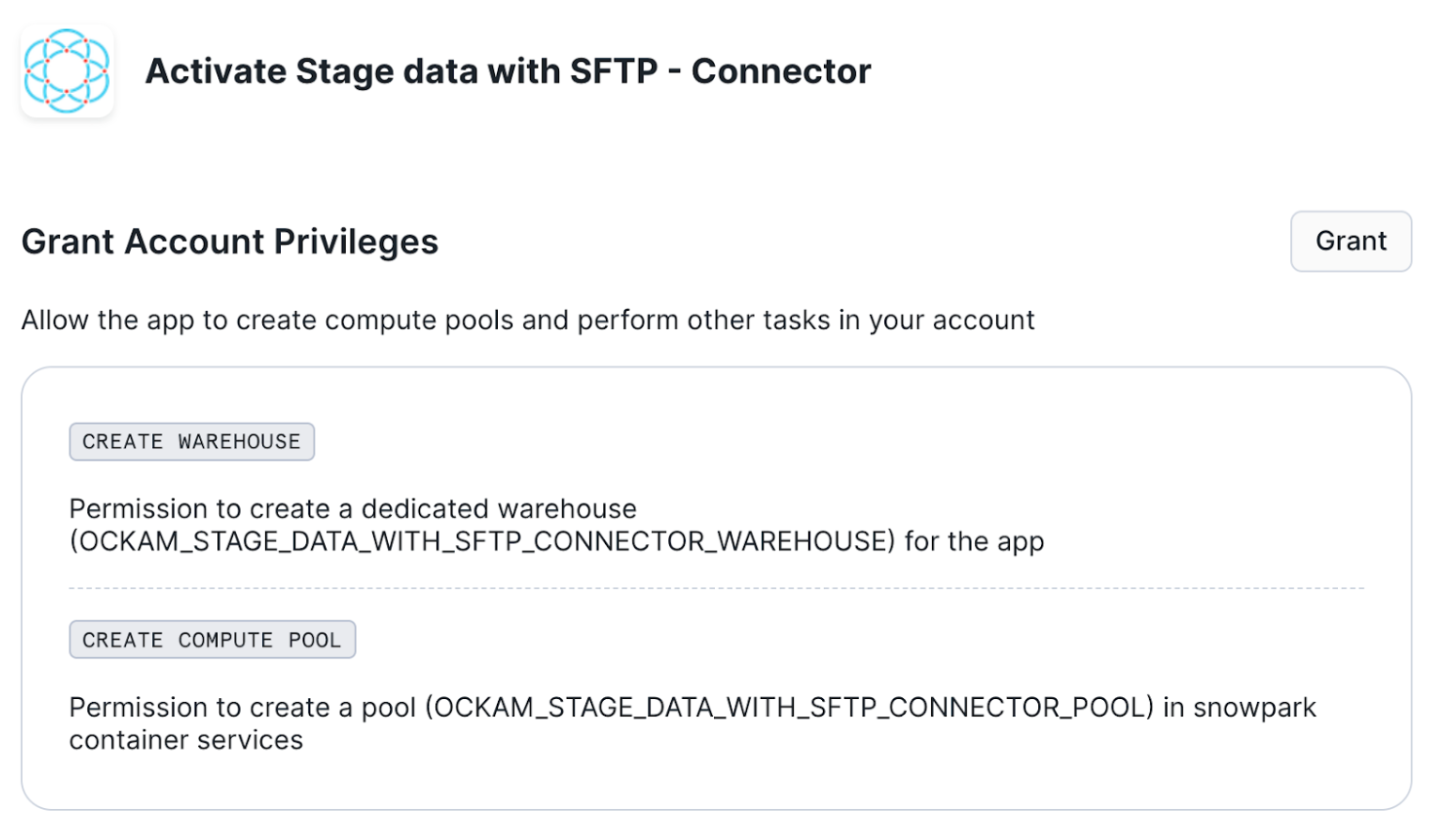The image size is (1445, 840).
Task: Click the Grant Account Privileges heading
Action: [230, 241]
